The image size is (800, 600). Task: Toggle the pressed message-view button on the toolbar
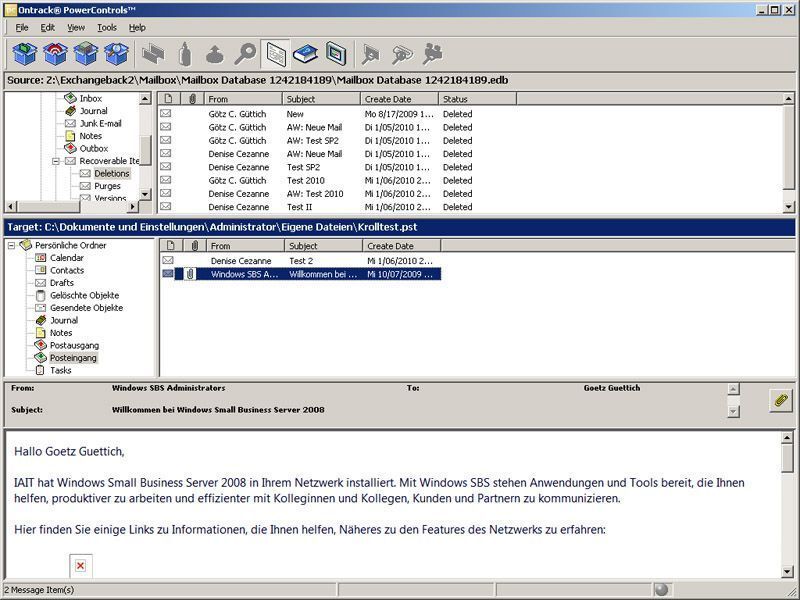point(278,53)
